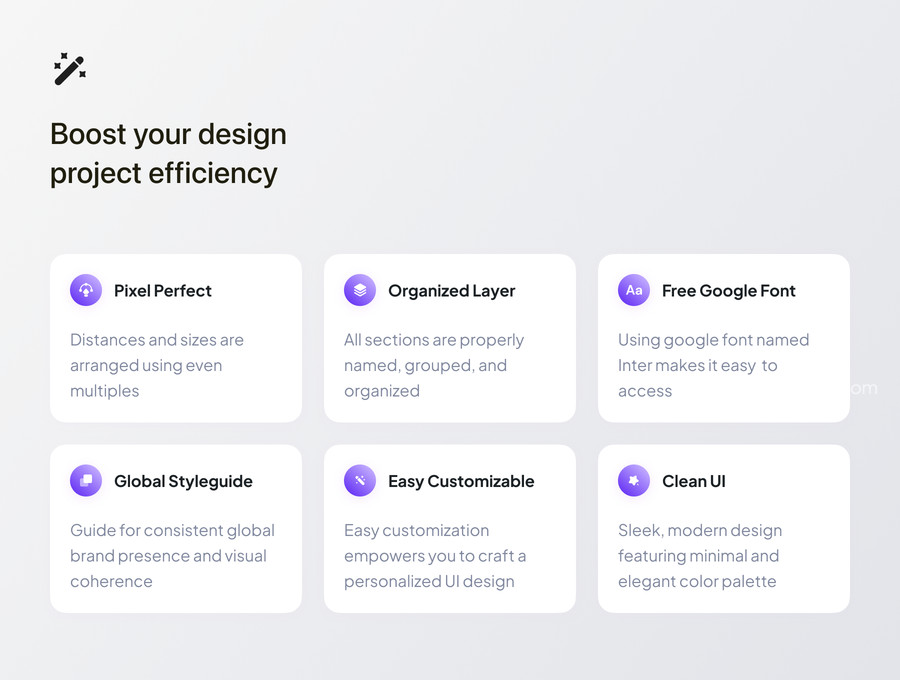Click the Organized Layer stack icon
The width and height of the screenshot is (900, 680).
pyautogui.click(x=360, y=290)
